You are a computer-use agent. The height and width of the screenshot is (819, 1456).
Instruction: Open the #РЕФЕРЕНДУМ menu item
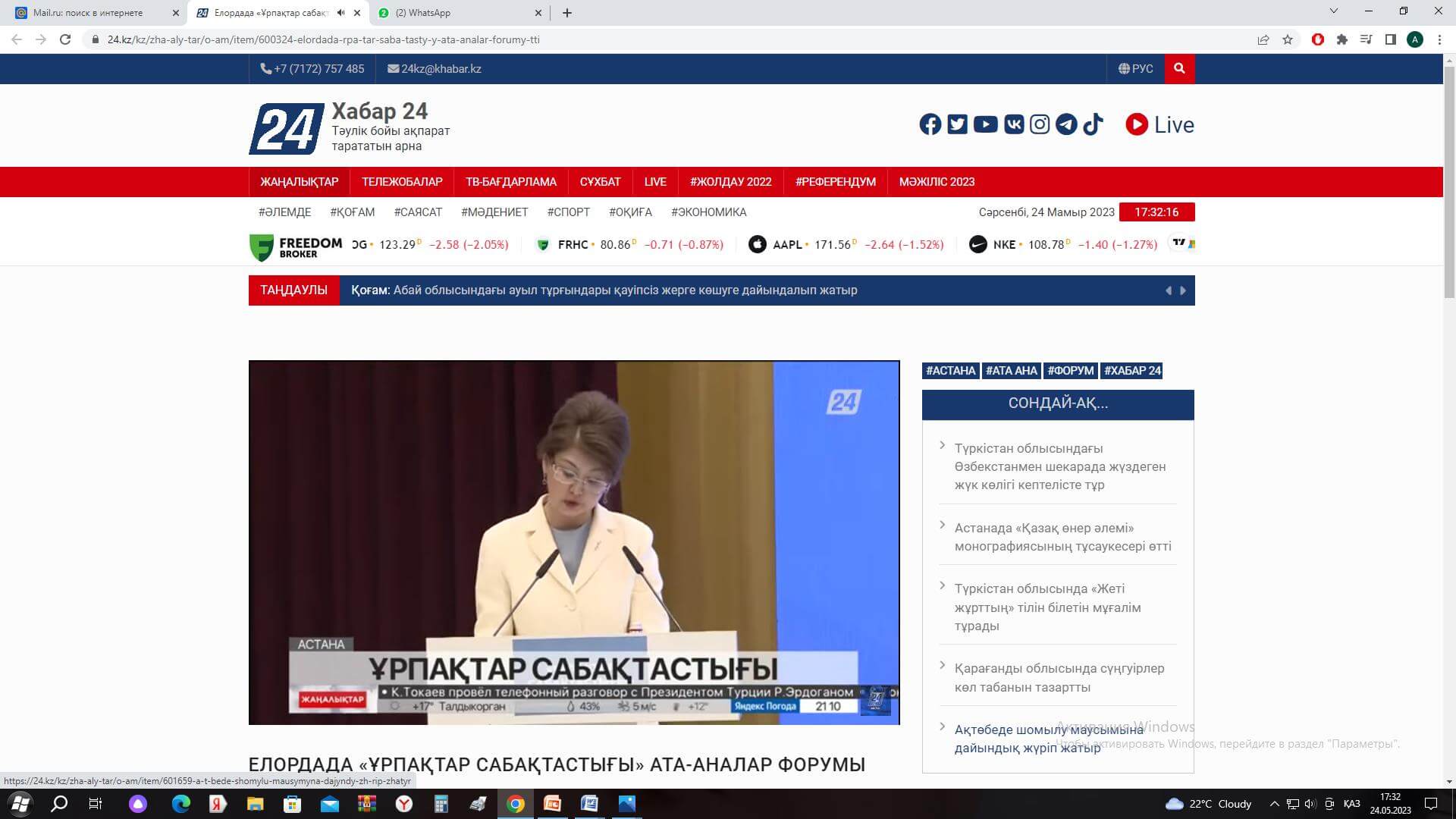[836, 182]
